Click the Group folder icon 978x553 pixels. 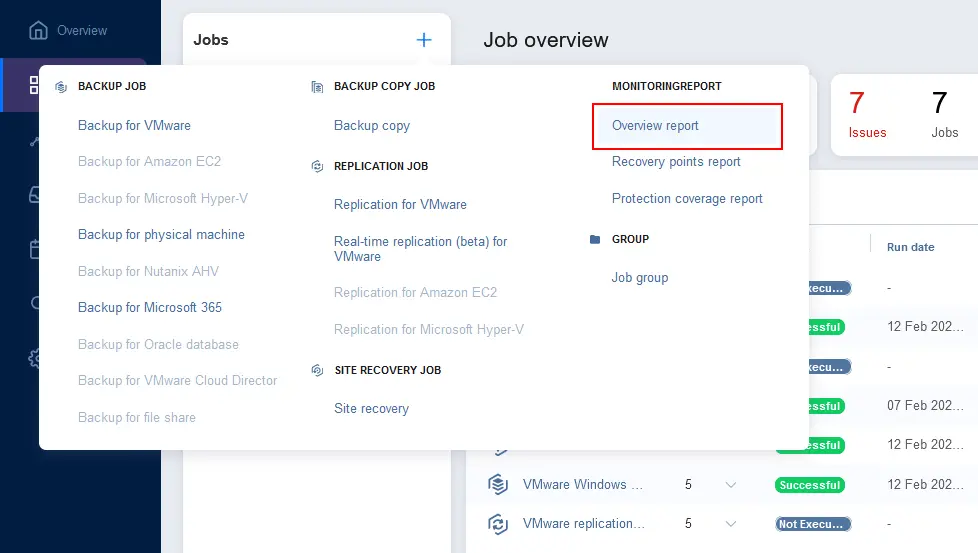(595, 239)
